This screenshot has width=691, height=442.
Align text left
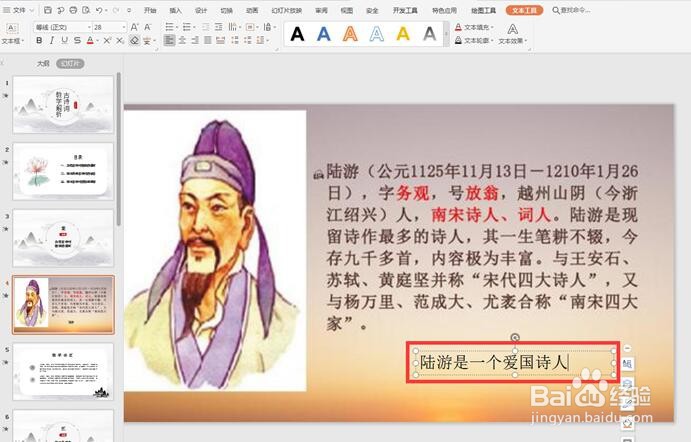coord(169,41)
